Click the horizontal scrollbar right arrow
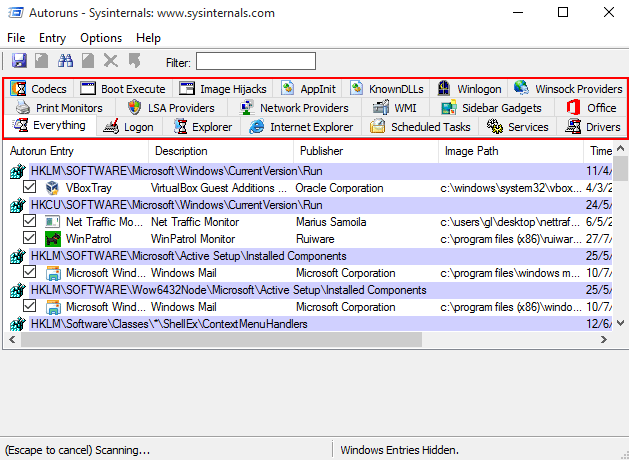 tap(604, 340)
